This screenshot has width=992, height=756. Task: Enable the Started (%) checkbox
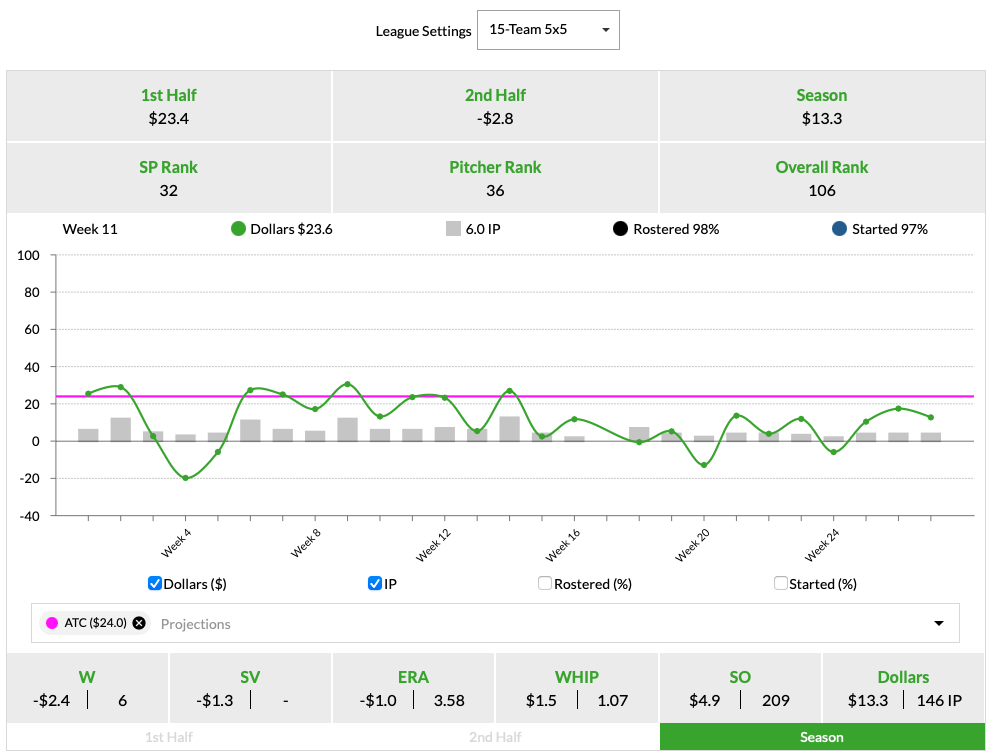[x=781, y=583]
